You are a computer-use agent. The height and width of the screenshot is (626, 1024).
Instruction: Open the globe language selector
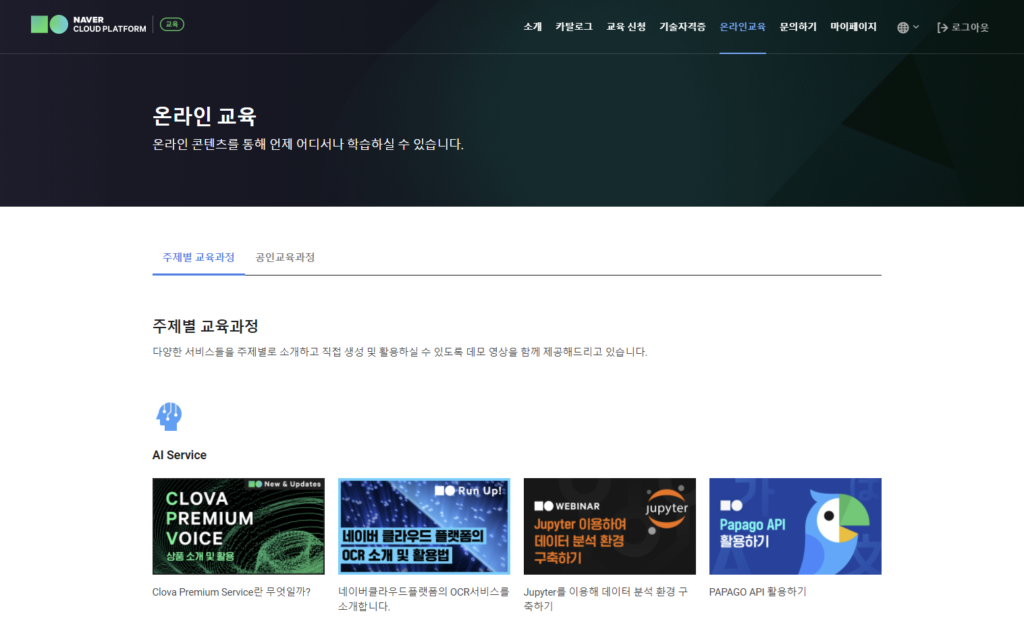908,27
